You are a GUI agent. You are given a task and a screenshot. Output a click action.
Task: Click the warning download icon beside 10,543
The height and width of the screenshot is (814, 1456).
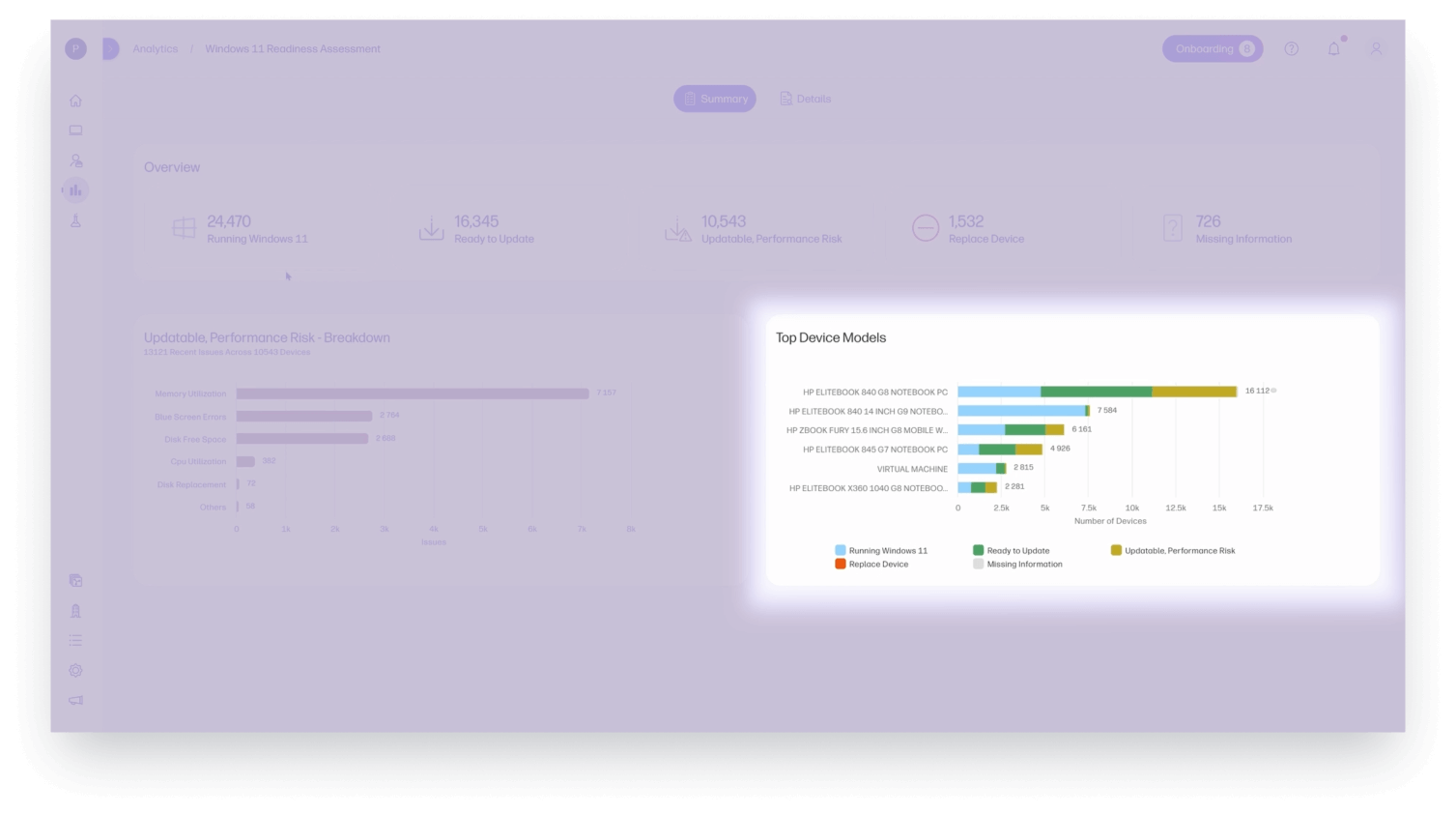pyautogui.click(x=678, y=229)
